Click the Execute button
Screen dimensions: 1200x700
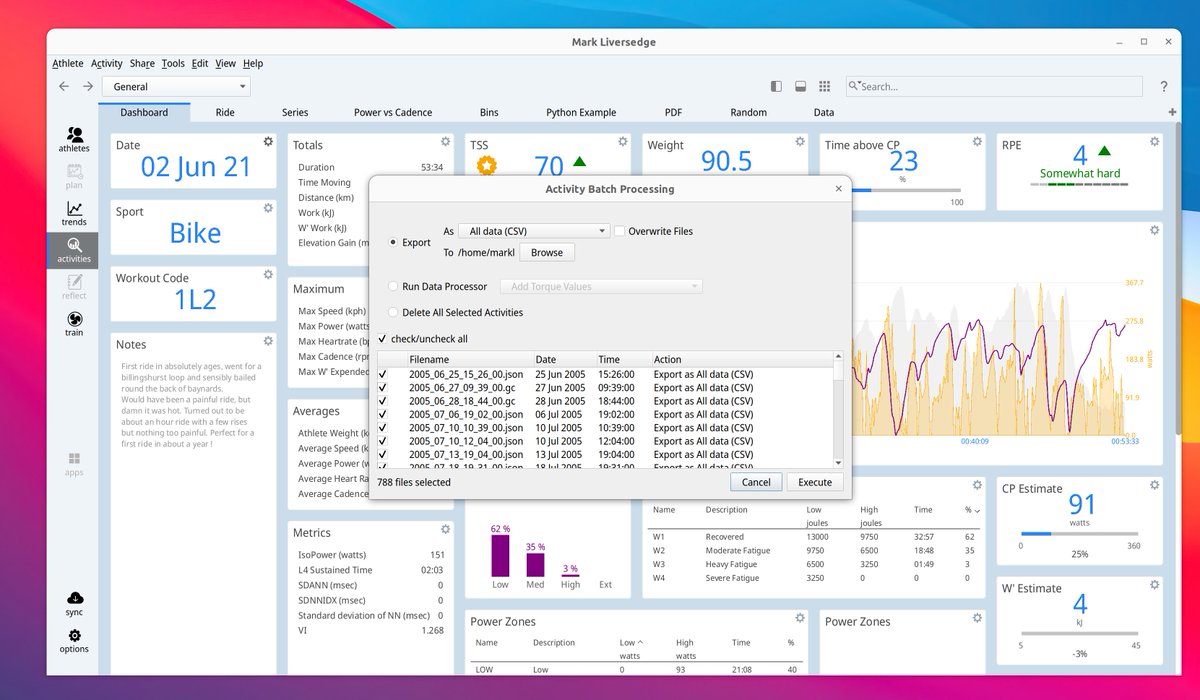pos(815,482)
